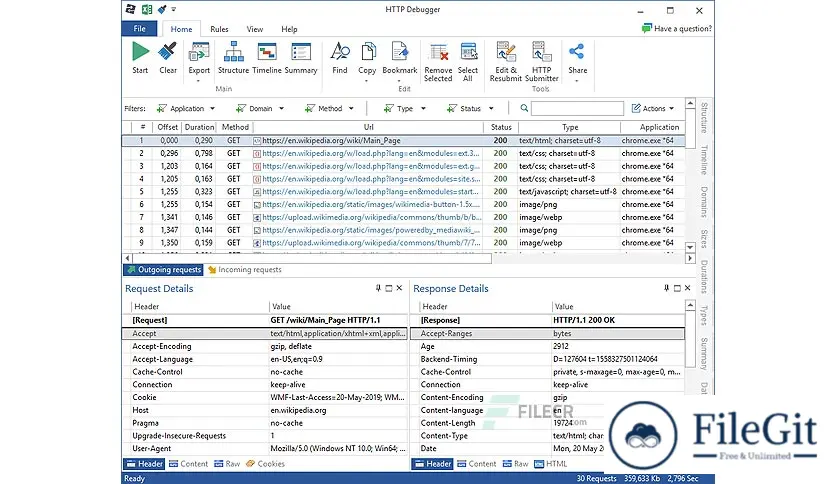Open the Structure diagram view
Viewport: 836px width, 484px height.
(x=234, y=53)
